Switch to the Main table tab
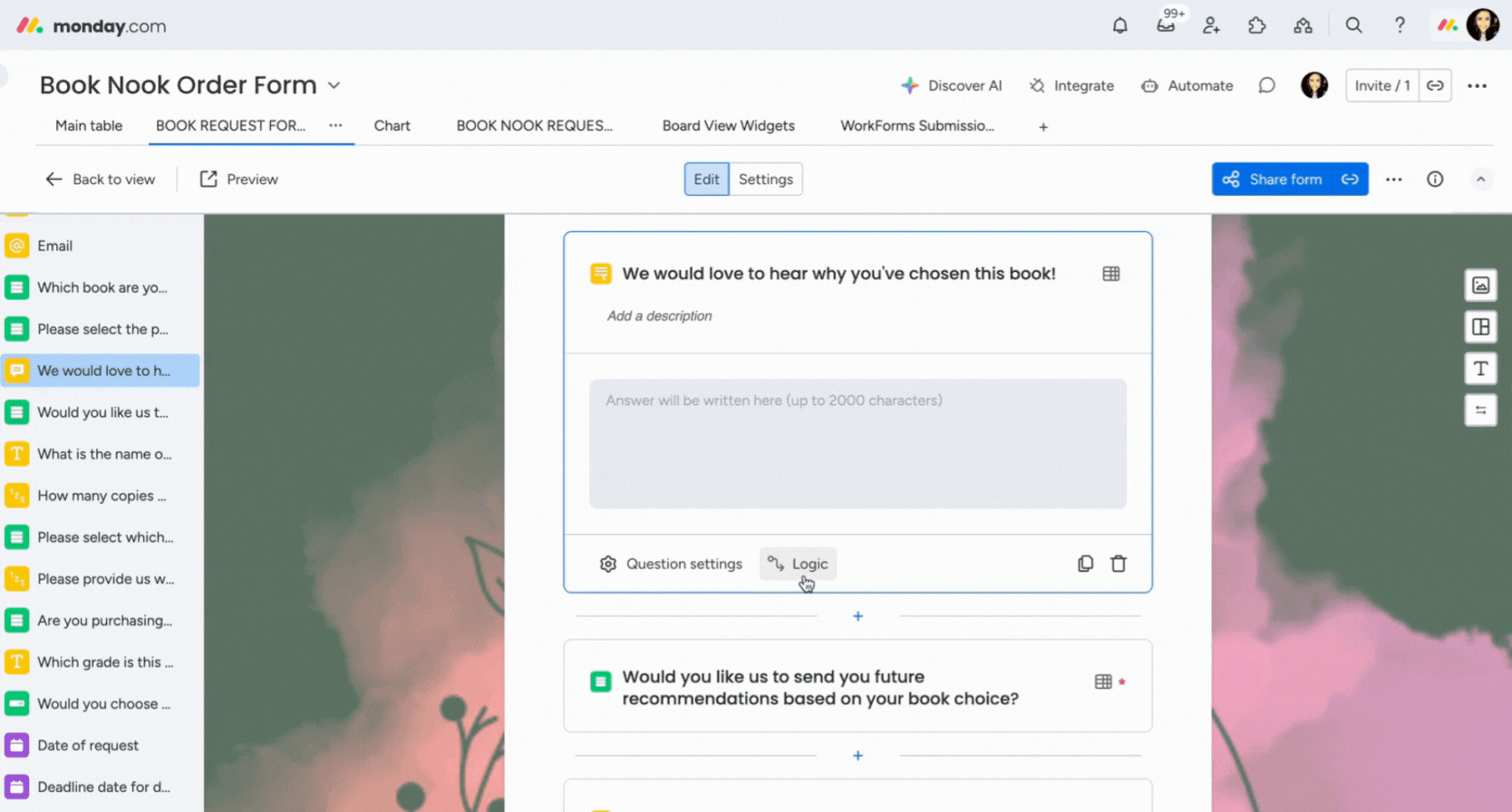 [x=89, y=126]
